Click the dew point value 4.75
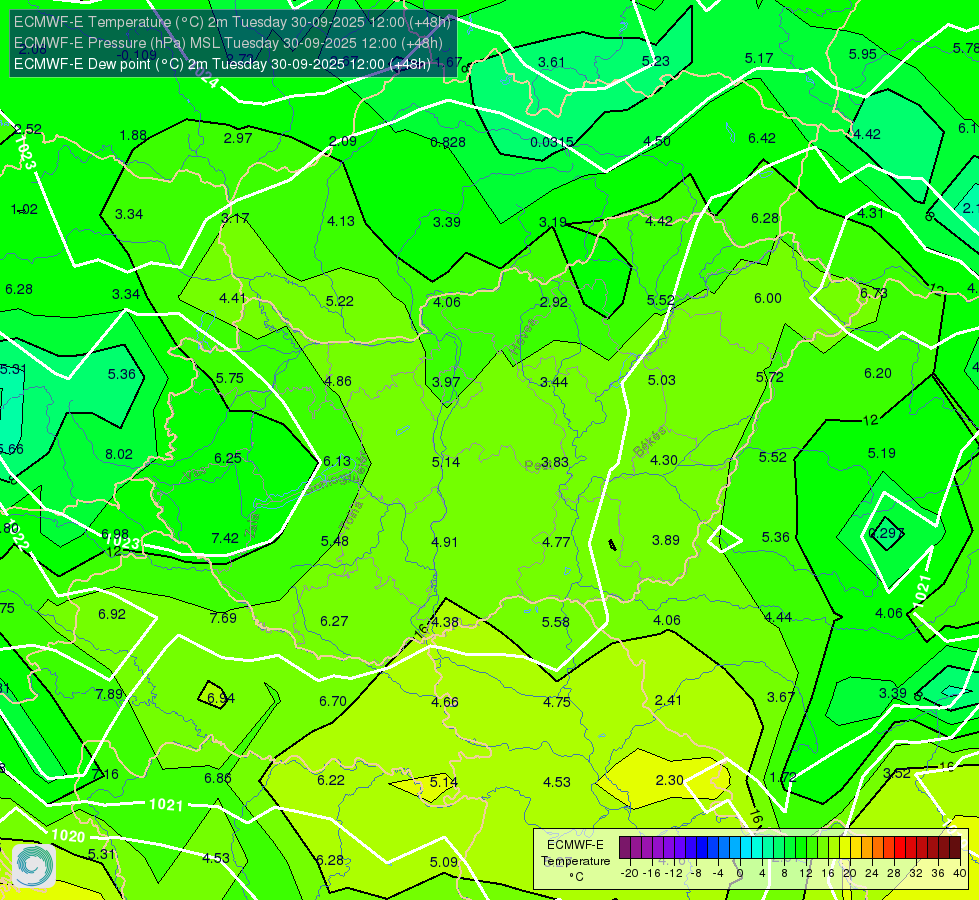 point(557,702)
